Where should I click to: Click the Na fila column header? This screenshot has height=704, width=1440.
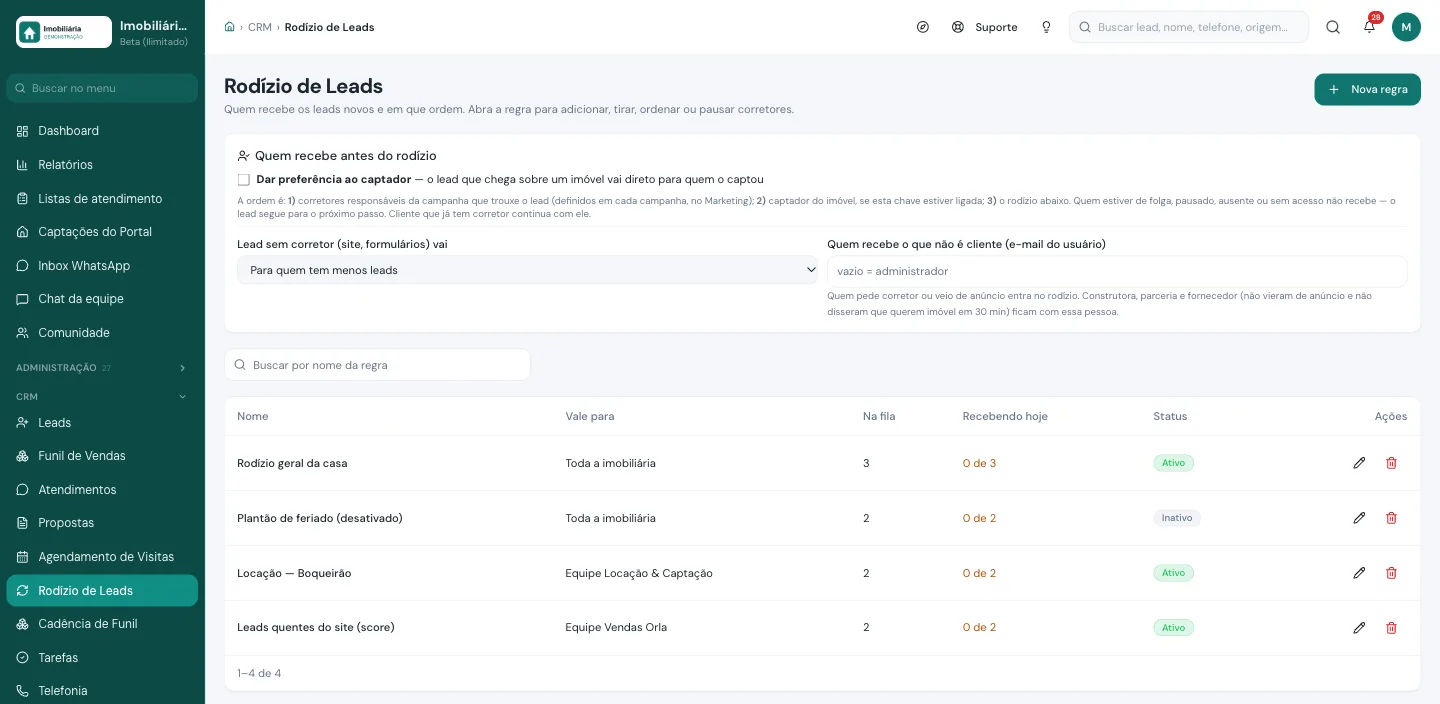pyautogui.click(x=879, y=416)
